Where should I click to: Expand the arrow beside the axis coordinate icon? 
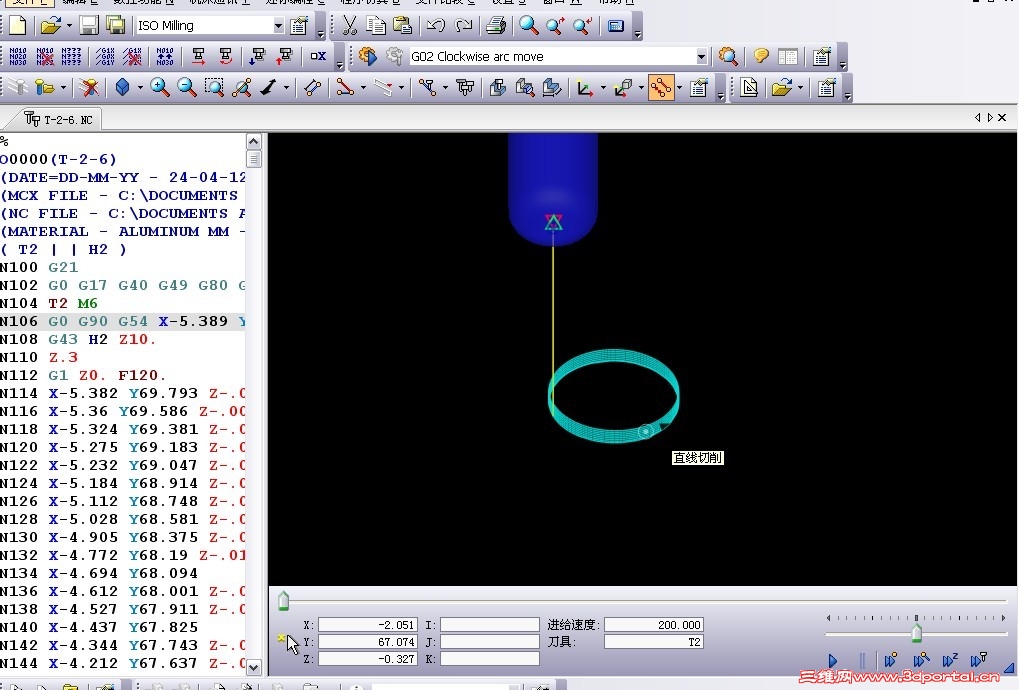(x=602, y=88)
